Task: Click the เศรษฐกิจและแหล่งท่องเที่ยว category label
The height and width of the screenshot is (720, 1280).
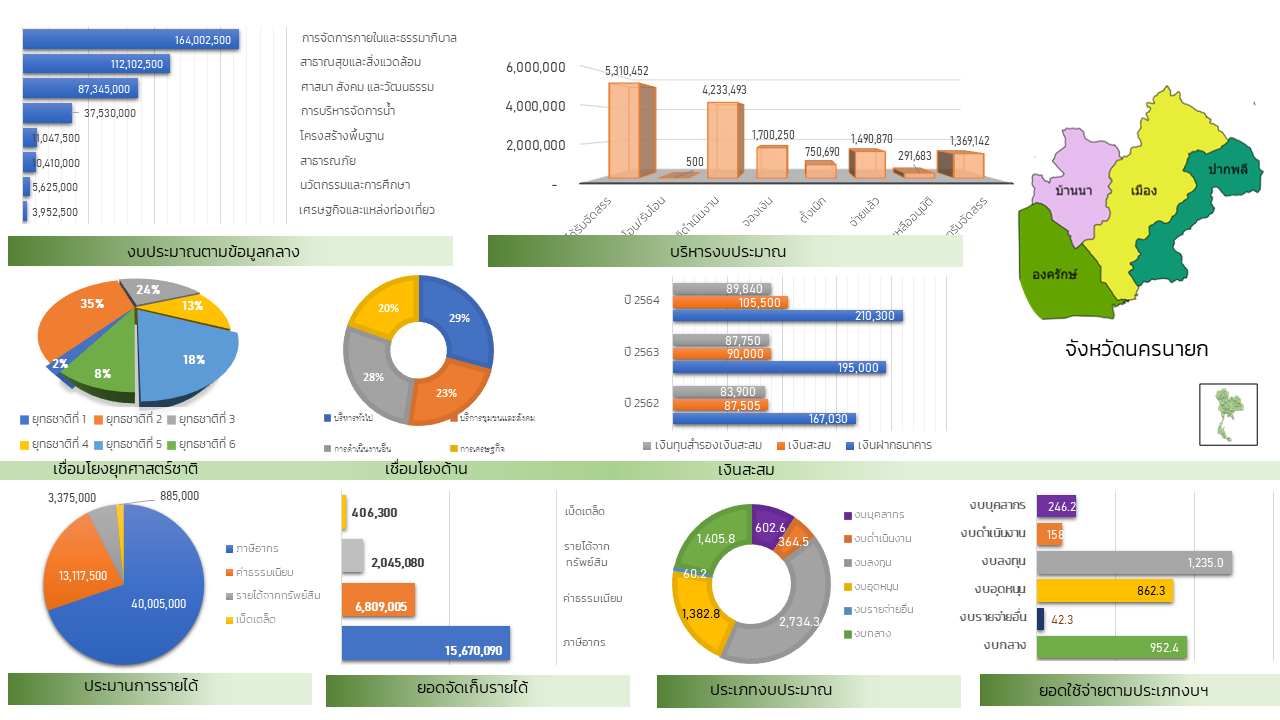Action: tap(367, 210)
